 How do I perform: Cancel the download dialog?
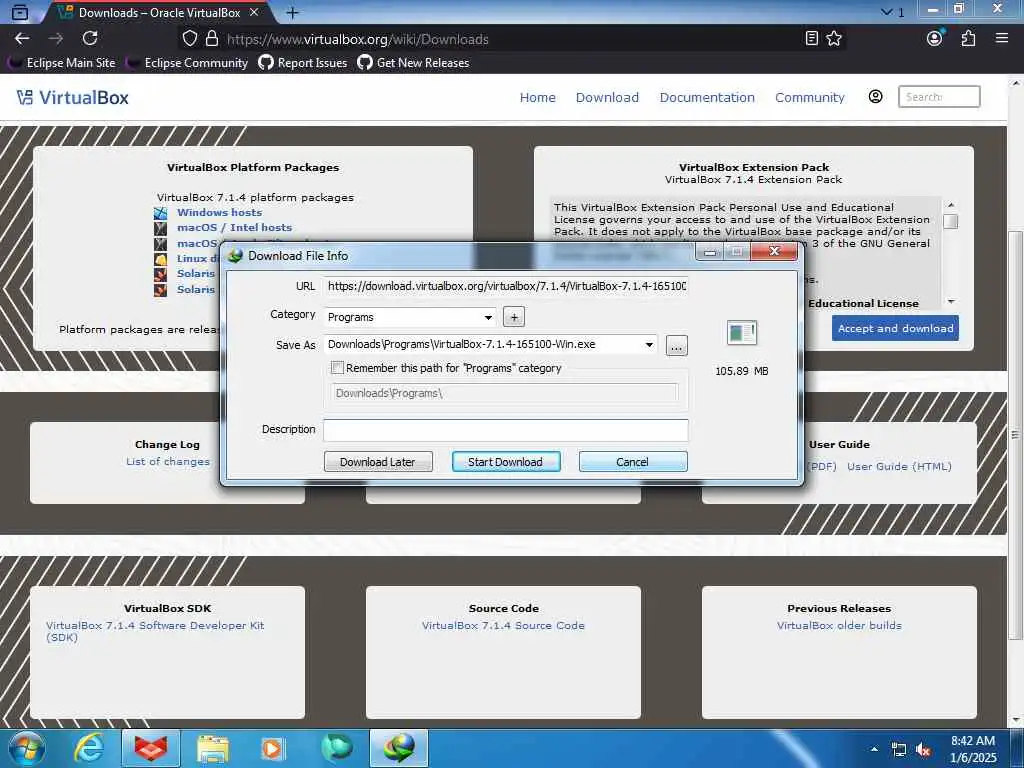[x=633, y=462]
